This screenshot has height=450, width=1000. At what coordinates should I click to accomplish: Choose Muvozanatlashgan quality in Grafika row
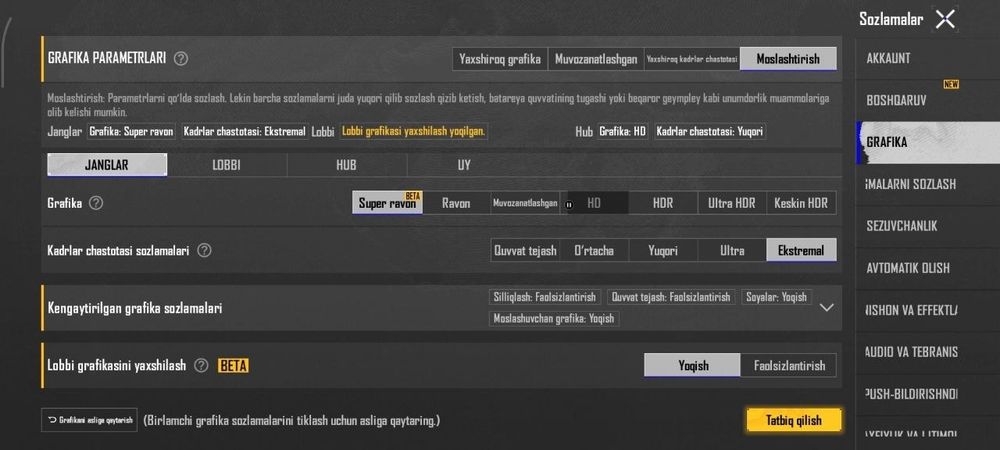click(525, 203)
